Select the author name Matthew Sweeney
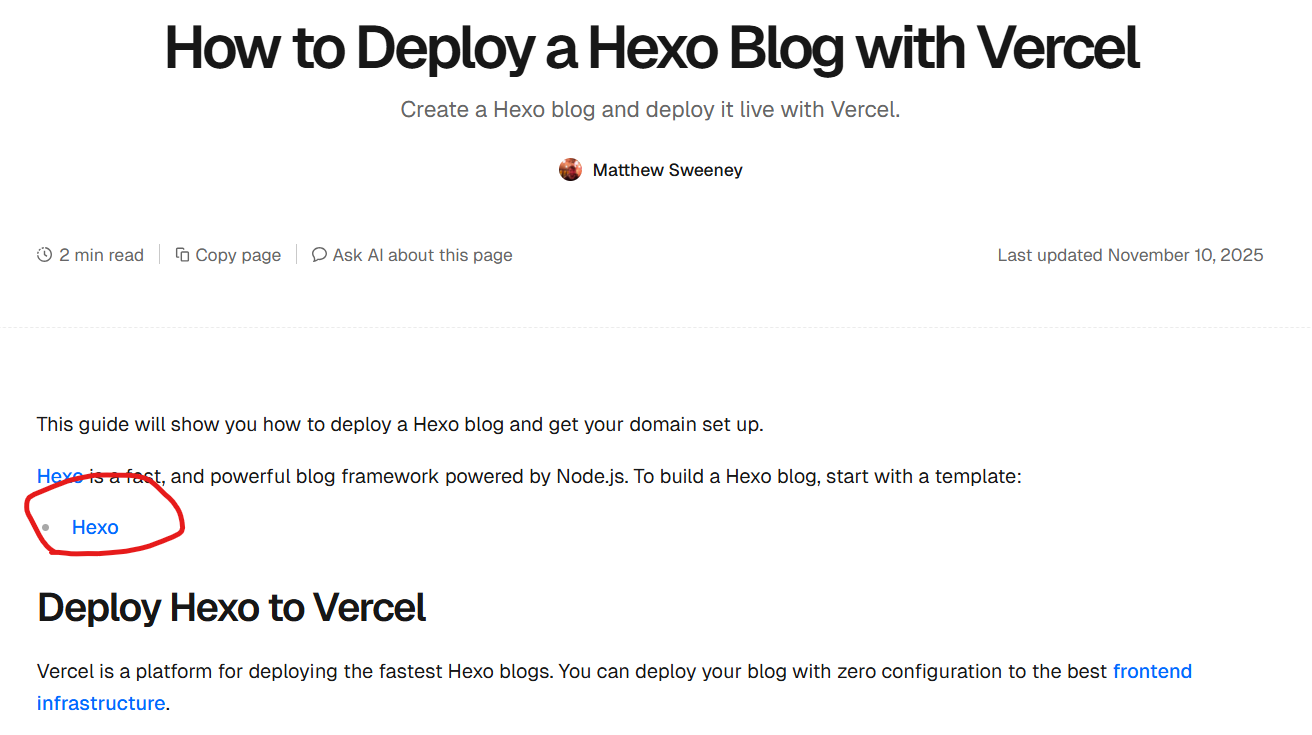This screenshot has width=1312, height=735. pos(667,170)
